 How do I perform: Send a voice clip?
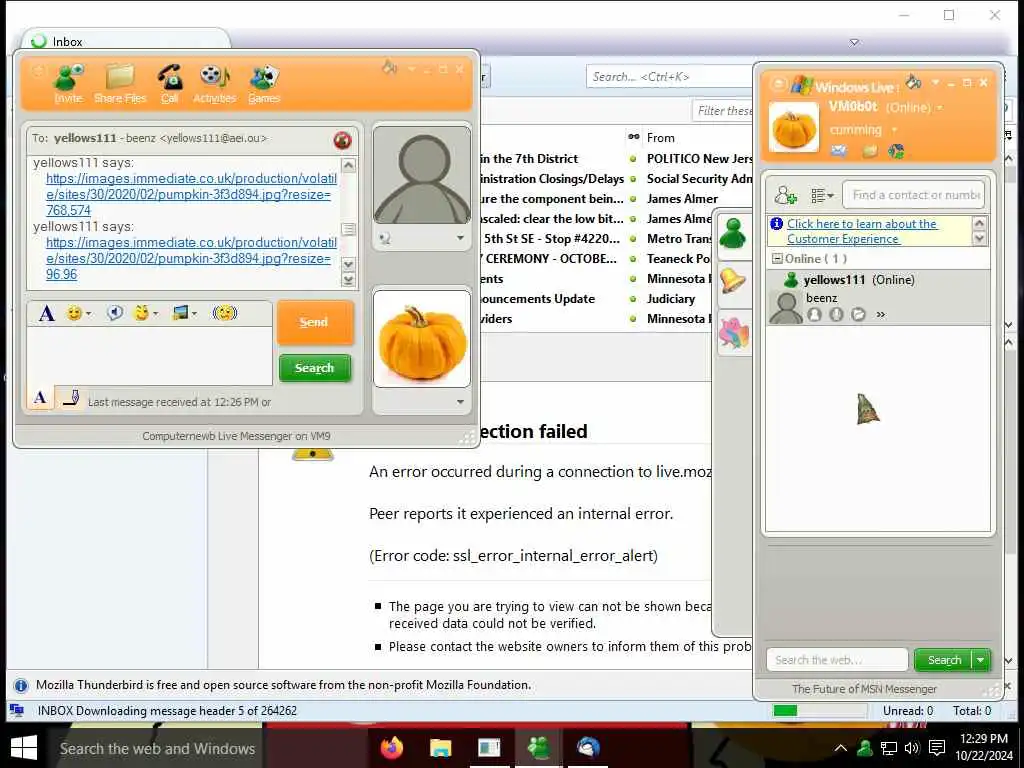point(114,313)
